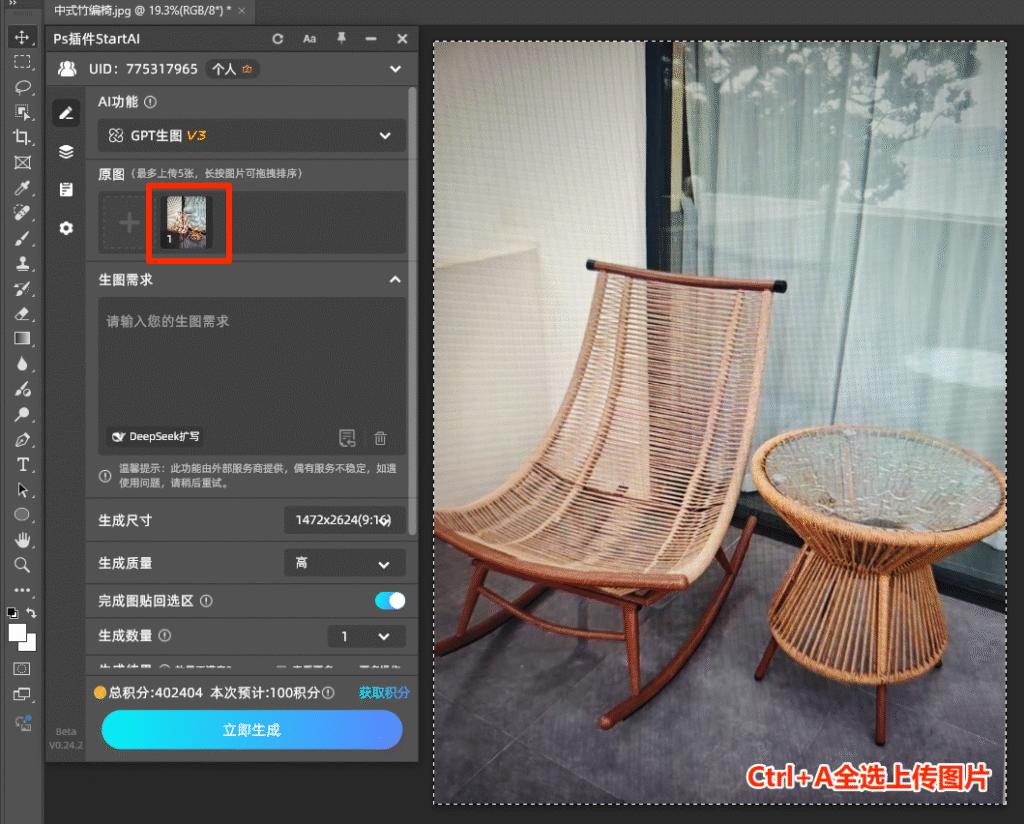Select the Lasso tool

pos(22,87)
